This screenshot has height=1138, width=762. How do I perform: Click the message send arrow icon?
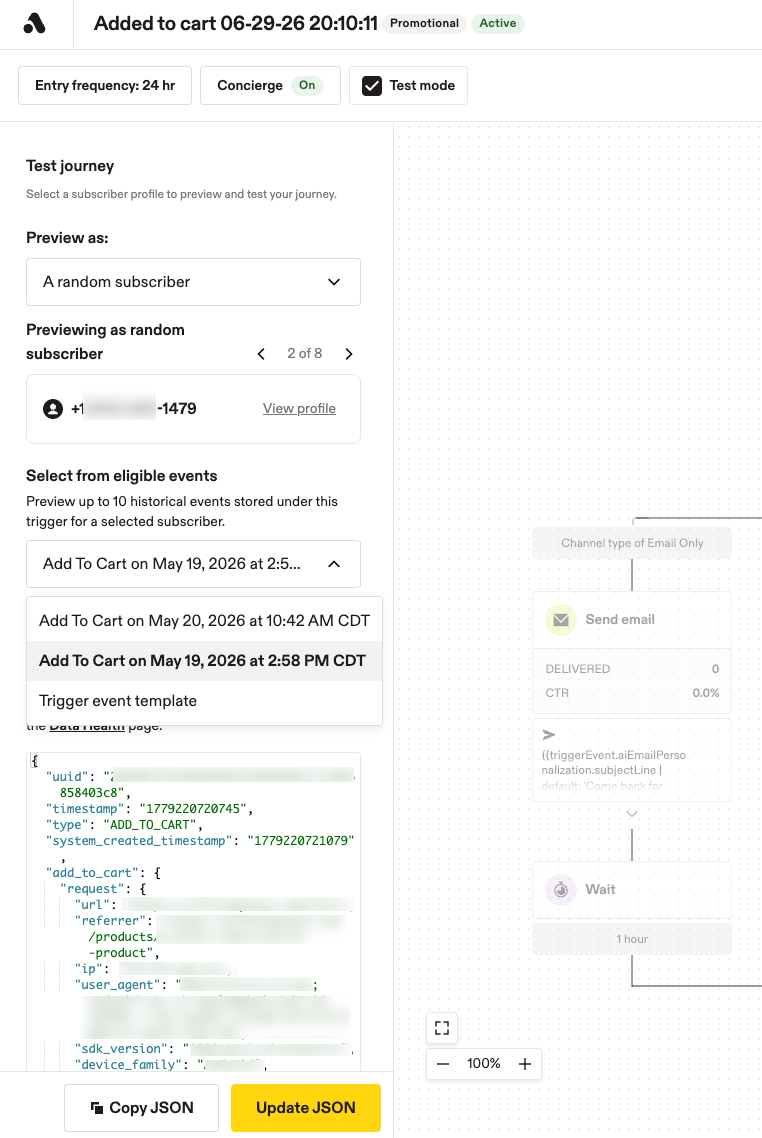click(x=549, y=735)
